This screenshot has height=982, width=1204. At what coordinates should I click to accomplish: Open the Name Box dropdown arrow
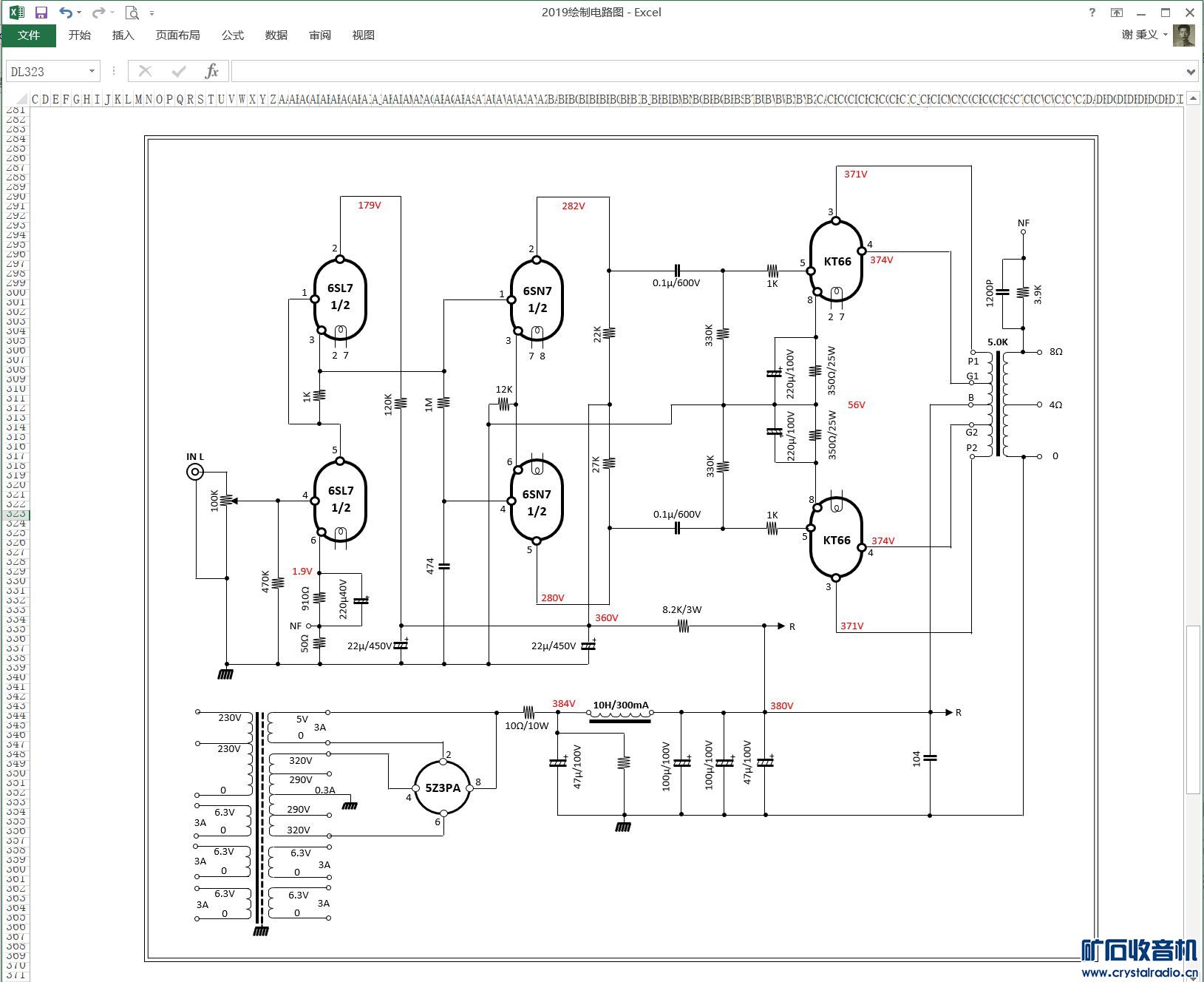[x=92, y=71]
